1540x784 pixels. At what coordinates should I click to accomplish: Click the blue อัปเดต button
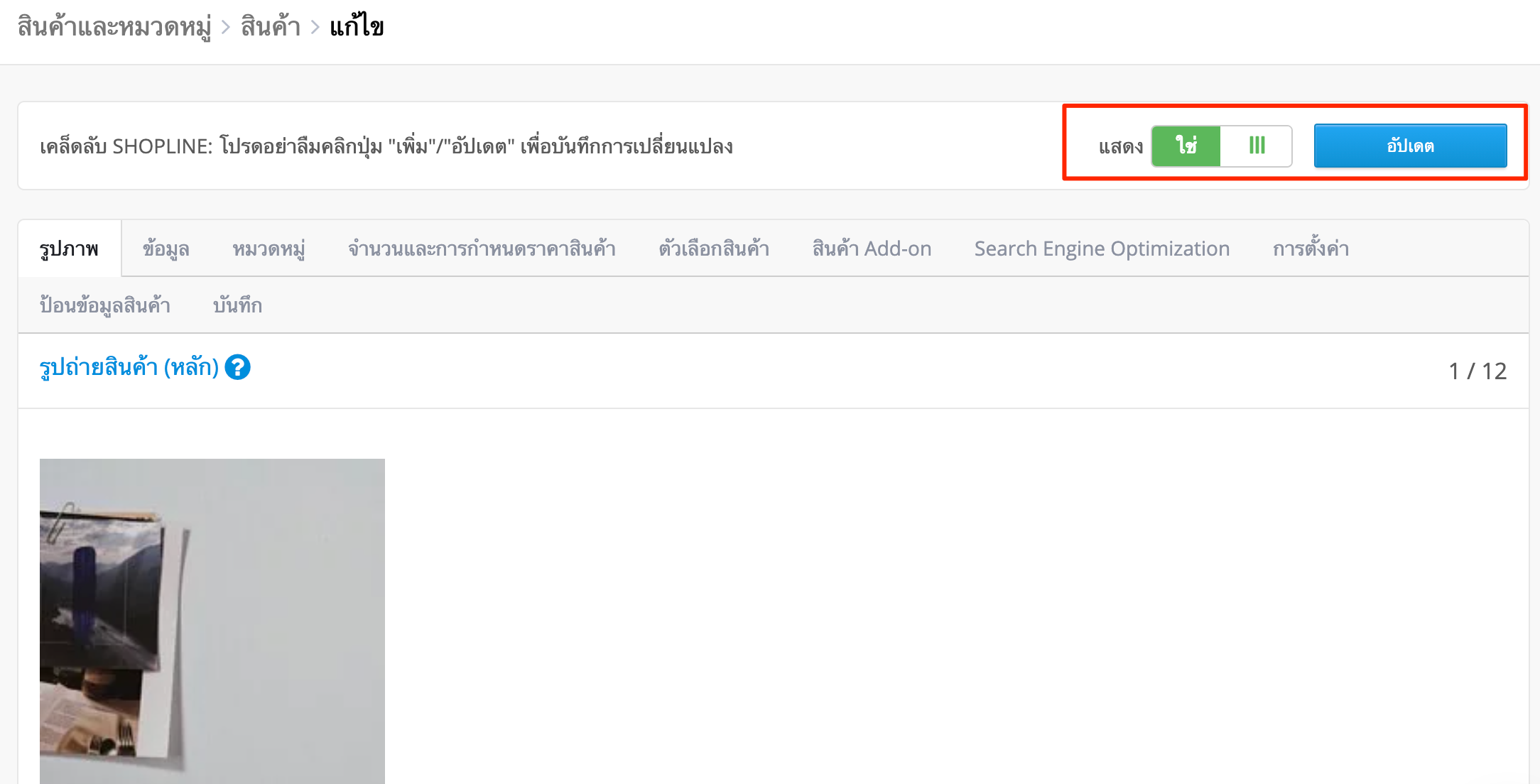pos(1410,146)
